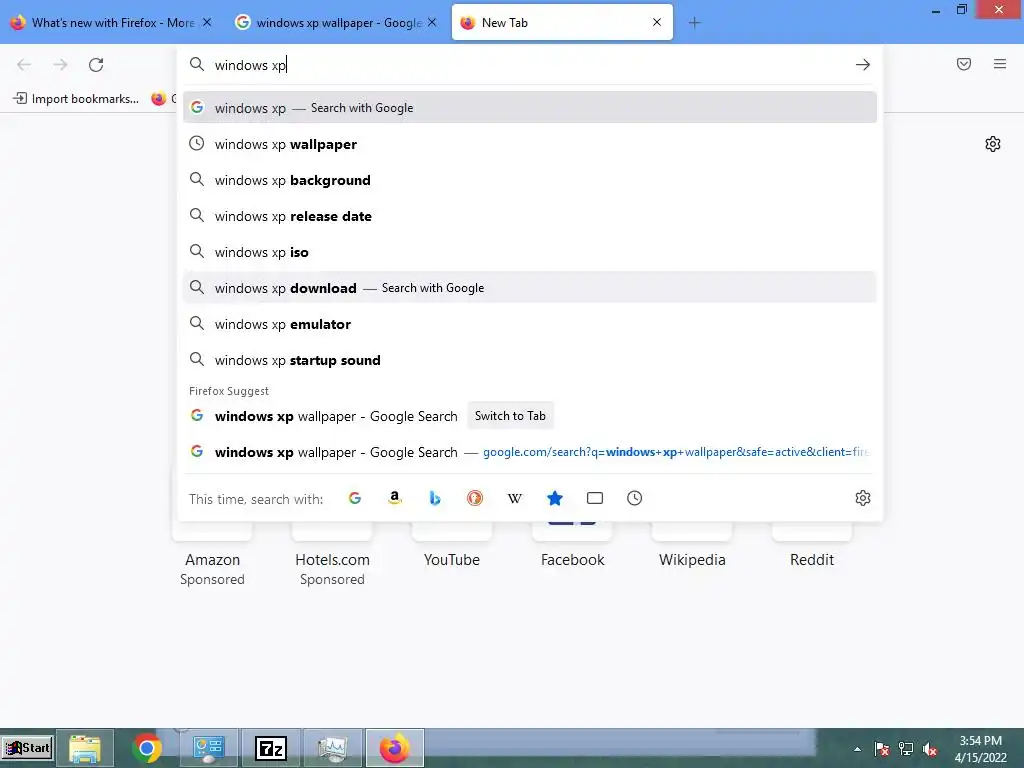Choose windows xp startup sound suggestion
Image resolution: width=1024 pixels, height=768 pixels.
coord(530,360)
